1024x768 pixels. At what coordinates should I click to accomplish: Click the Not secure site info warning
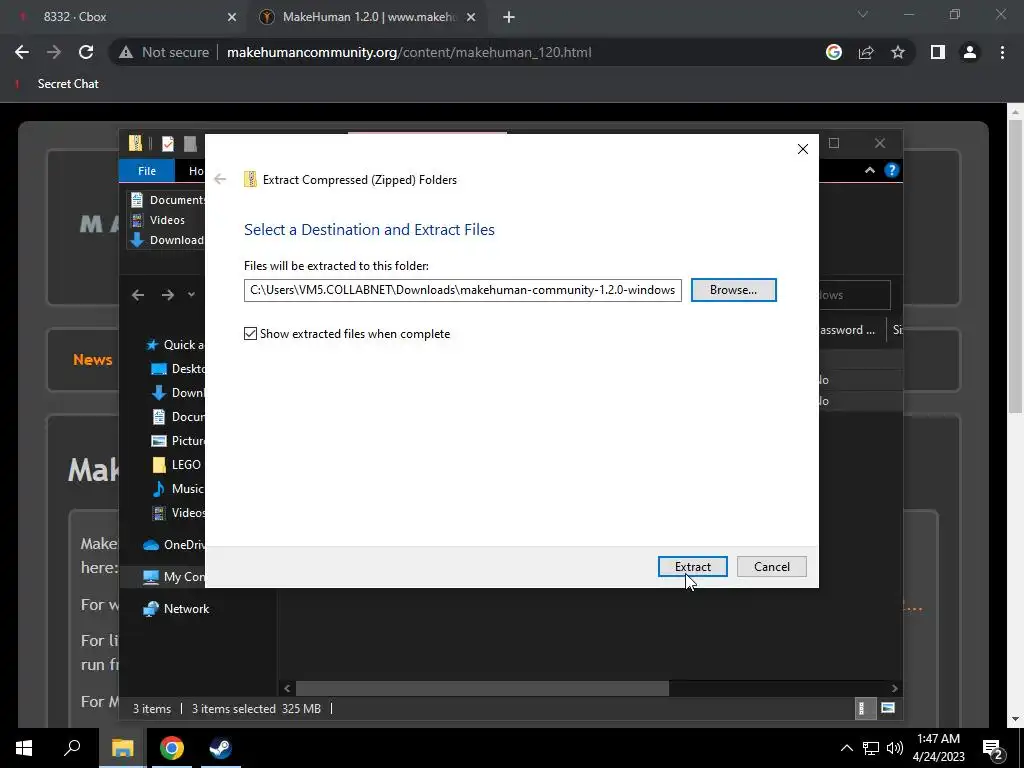(164, 52)
